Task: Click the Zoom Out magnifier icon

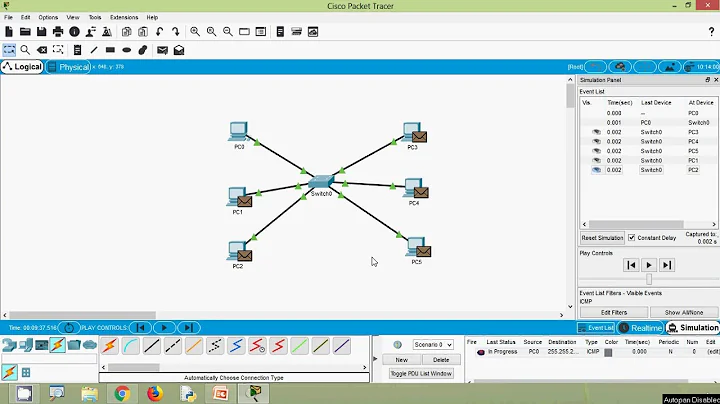Action: (228, 32)
